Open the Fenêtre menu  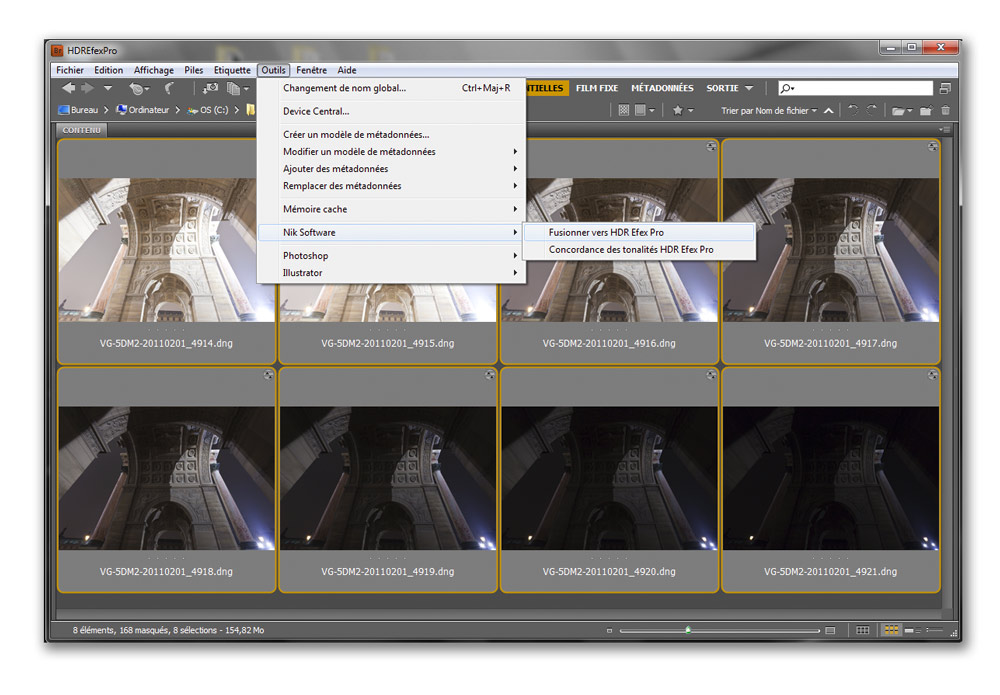pos(311,70)
